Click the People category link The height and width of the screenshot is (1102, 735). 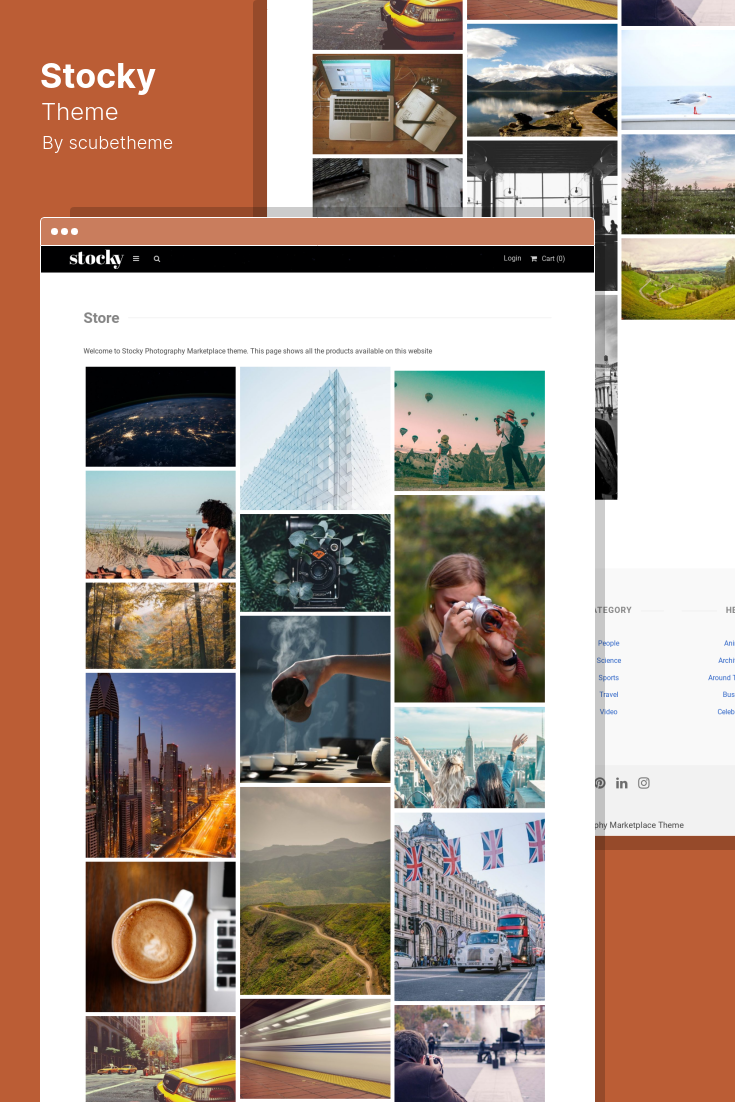[609, 643]
